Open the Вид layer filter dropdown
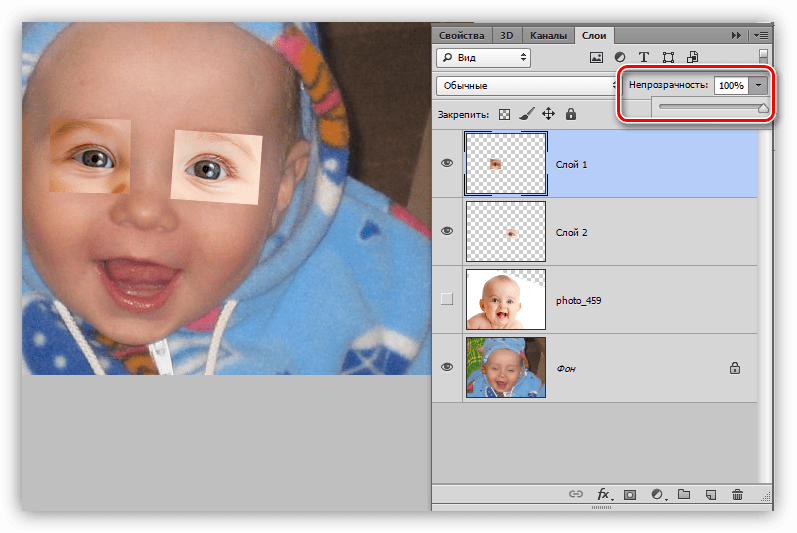Viewport: 797px width, 533px height. point(483,58)
